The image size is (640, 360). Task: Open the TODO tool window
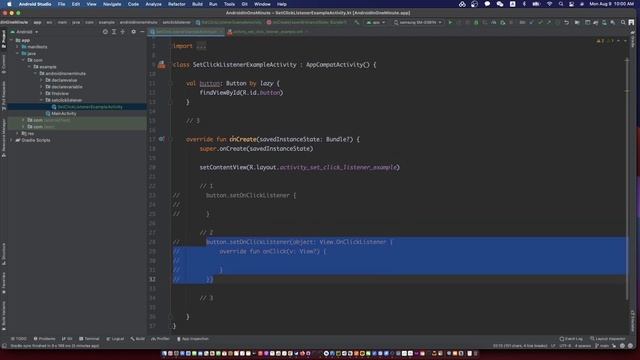pyautogui.click(x=19, y=339)
